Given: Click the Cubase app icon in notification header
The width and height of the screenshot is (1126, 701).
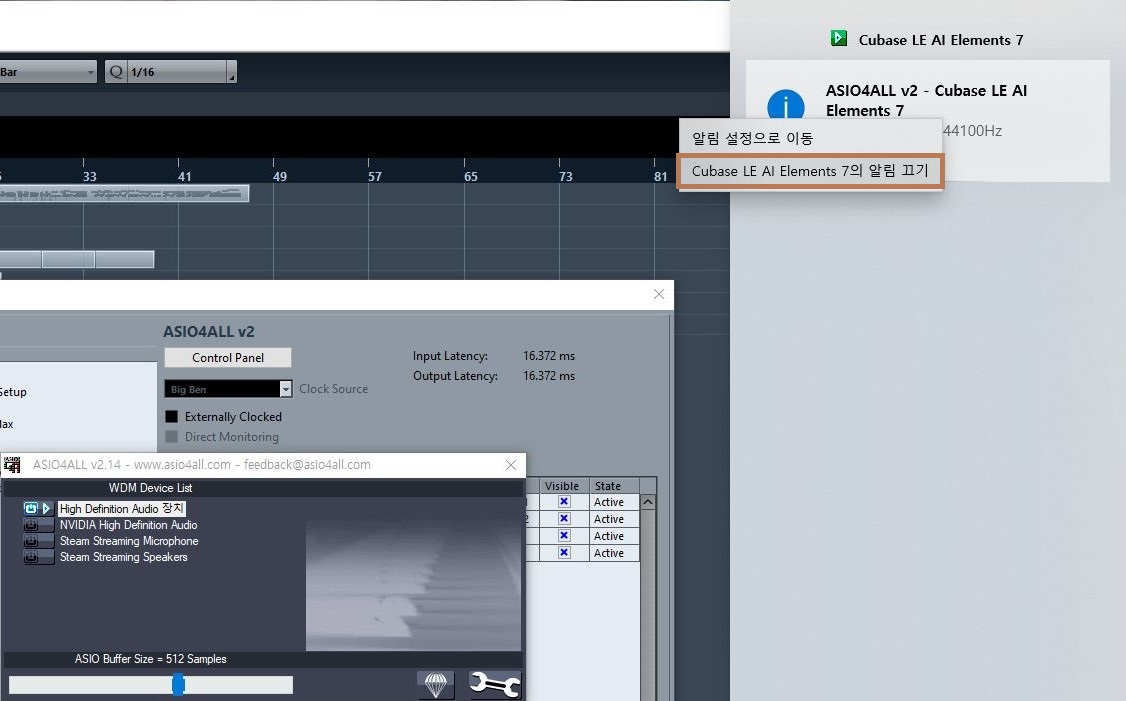Looking at the screenshot, I should tap(839, 39).
